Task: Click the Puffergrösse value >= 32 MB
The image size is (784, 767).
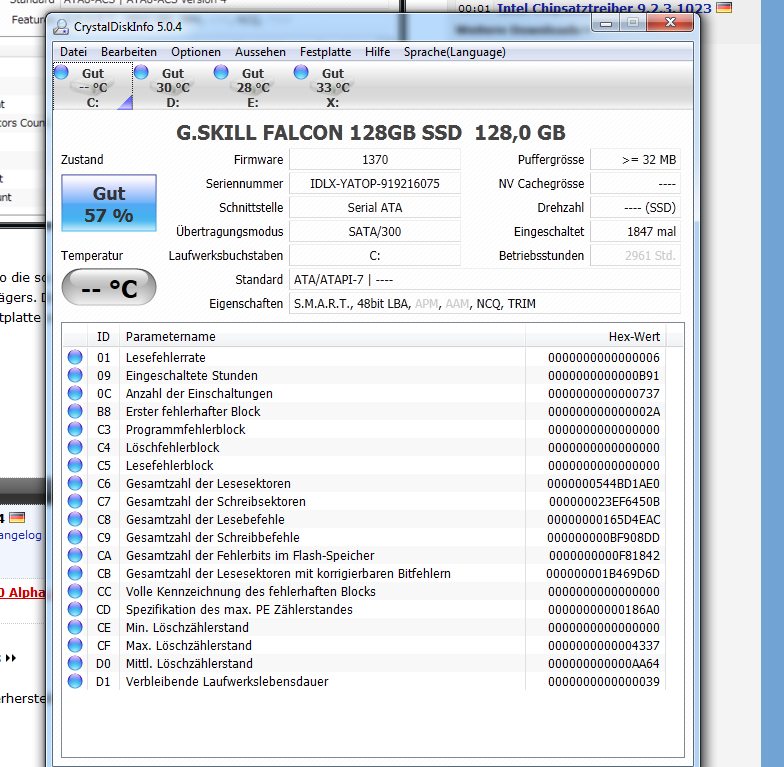Action: point(635,160)
